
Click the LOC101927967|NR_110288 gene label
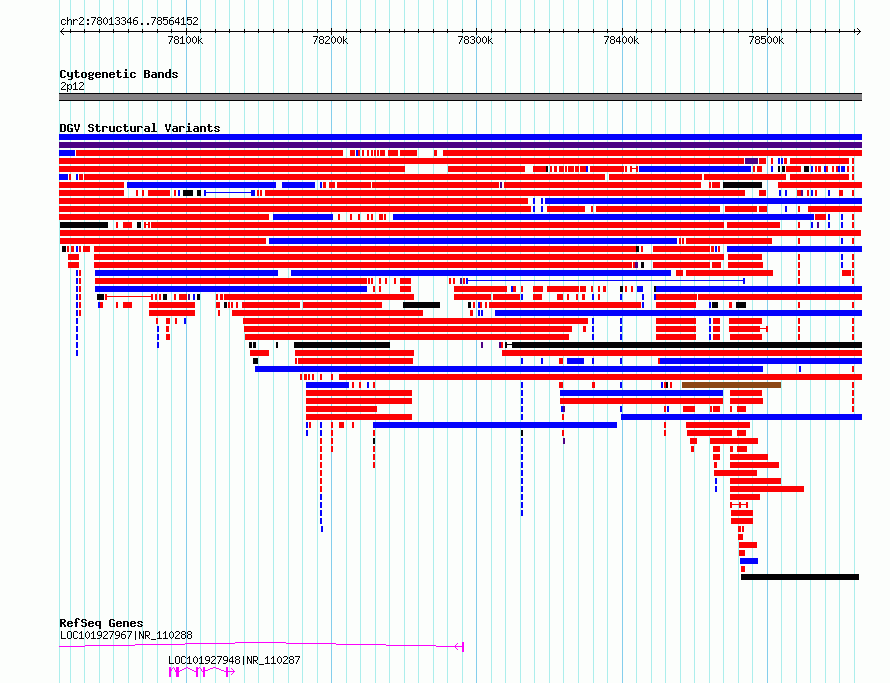(126, 635)
